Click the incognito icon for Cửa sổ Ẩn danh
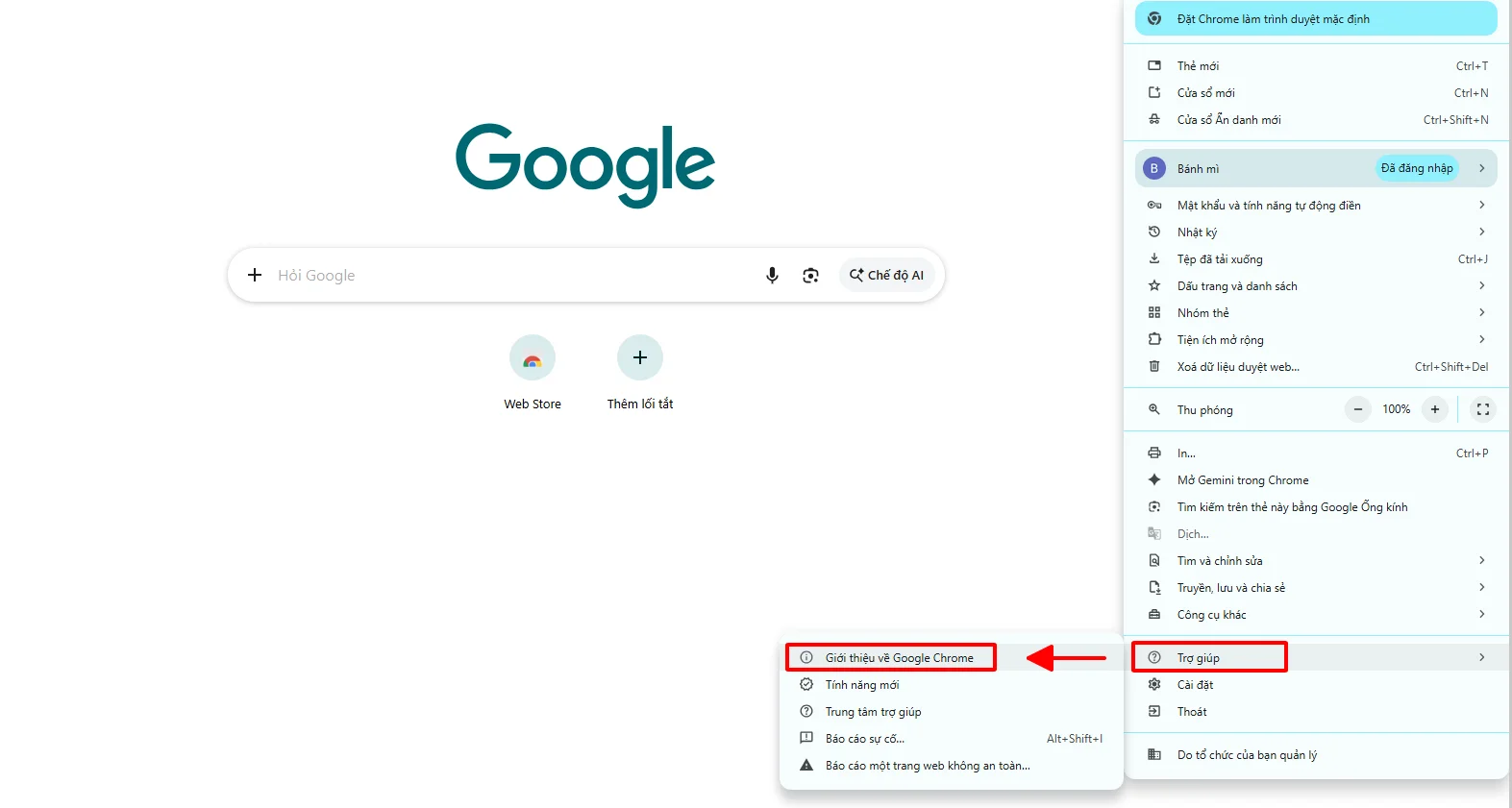Screen dimensions: 1512x808 (1154, 119)
